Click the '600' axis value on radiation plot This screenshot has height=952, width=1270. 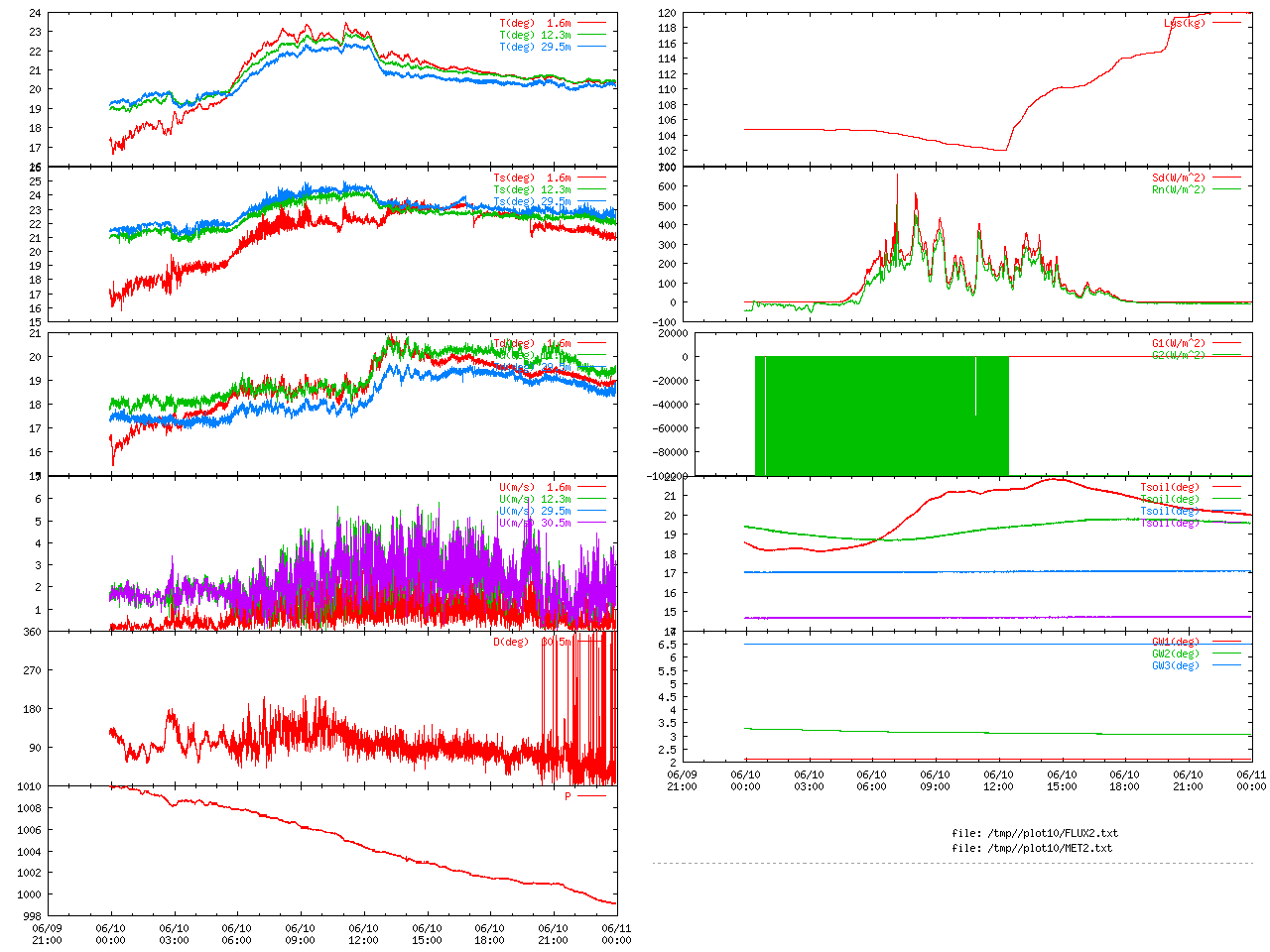click(x=668, y=187)
